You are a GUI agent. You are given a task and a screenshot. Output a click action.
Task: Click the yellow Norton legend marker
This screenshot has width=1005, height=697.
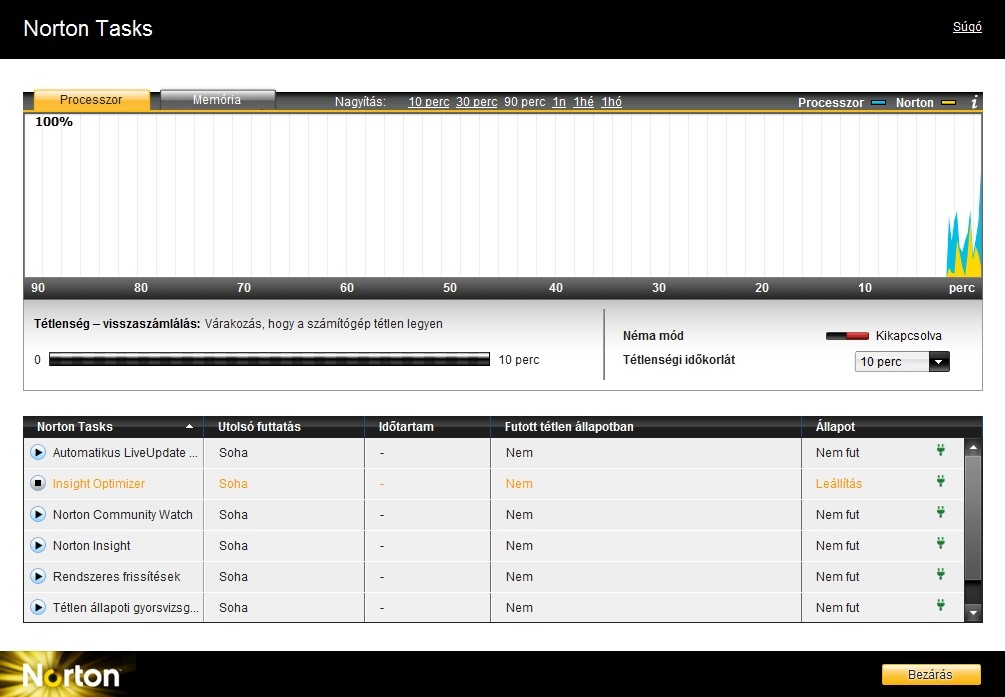pyautogui.click(x=949, y=103)
